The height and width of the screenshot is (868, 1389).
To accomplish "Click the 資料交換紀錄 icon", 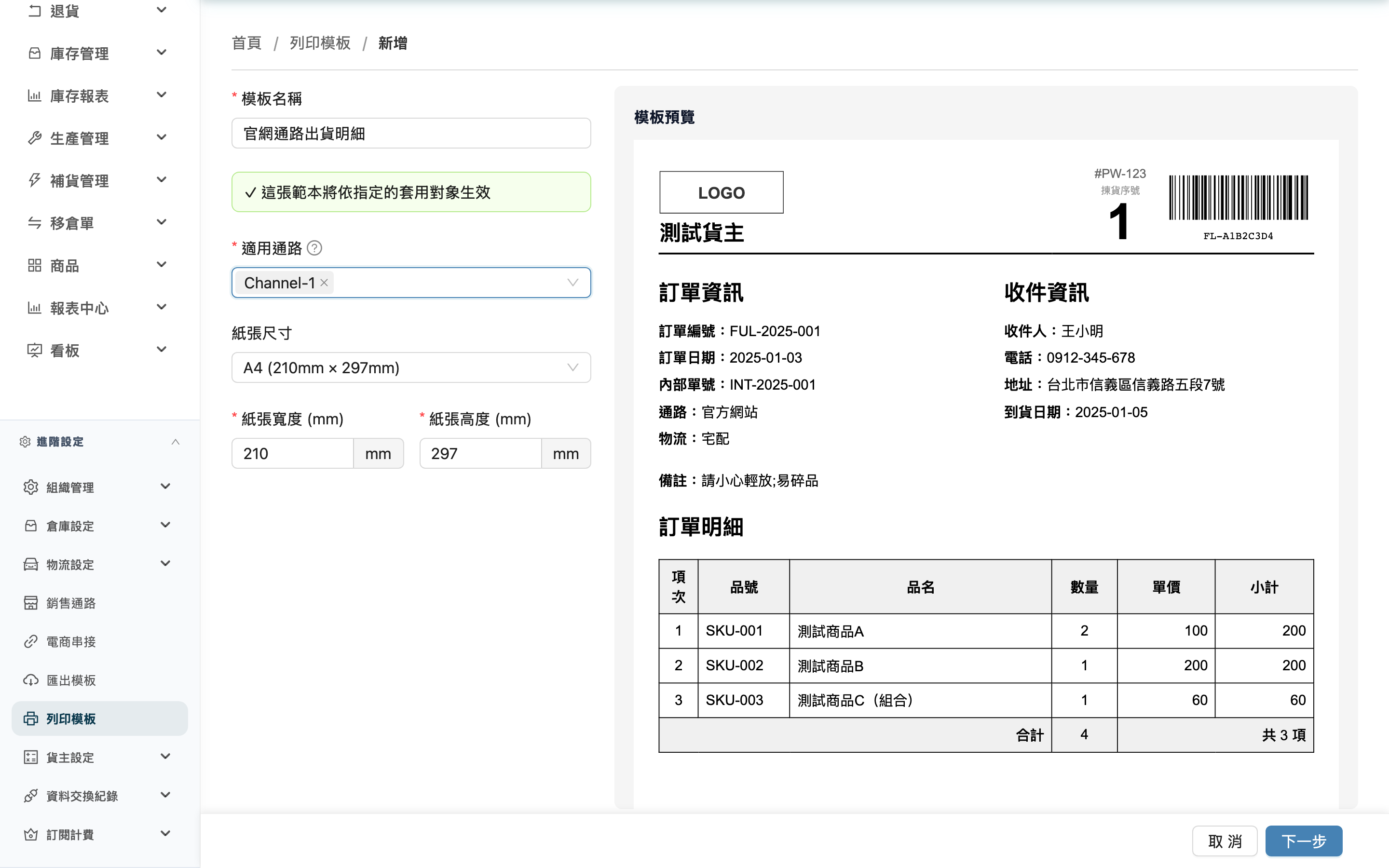I will 31,796.
